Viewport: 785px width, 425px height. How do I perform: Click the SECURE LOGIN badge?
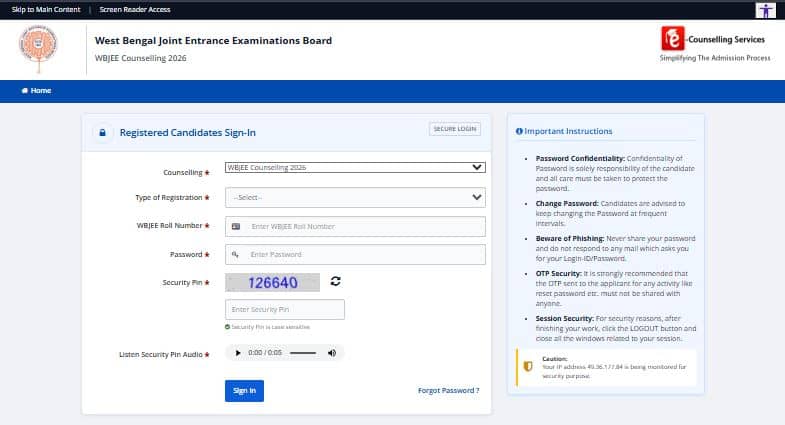(455, 129)
